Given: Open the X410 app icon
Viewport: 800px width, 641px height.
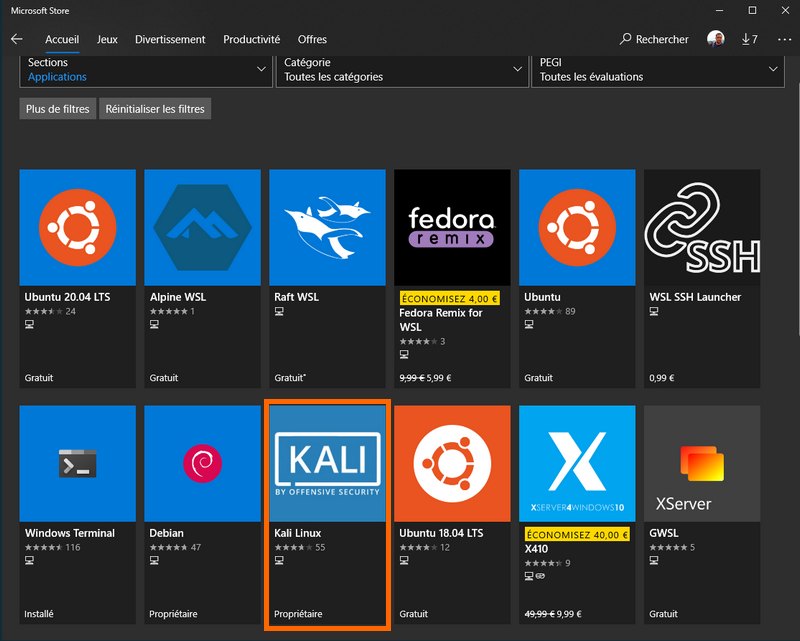Looking at the screenshot, I should pyautogui.click(x=577, y=463).
